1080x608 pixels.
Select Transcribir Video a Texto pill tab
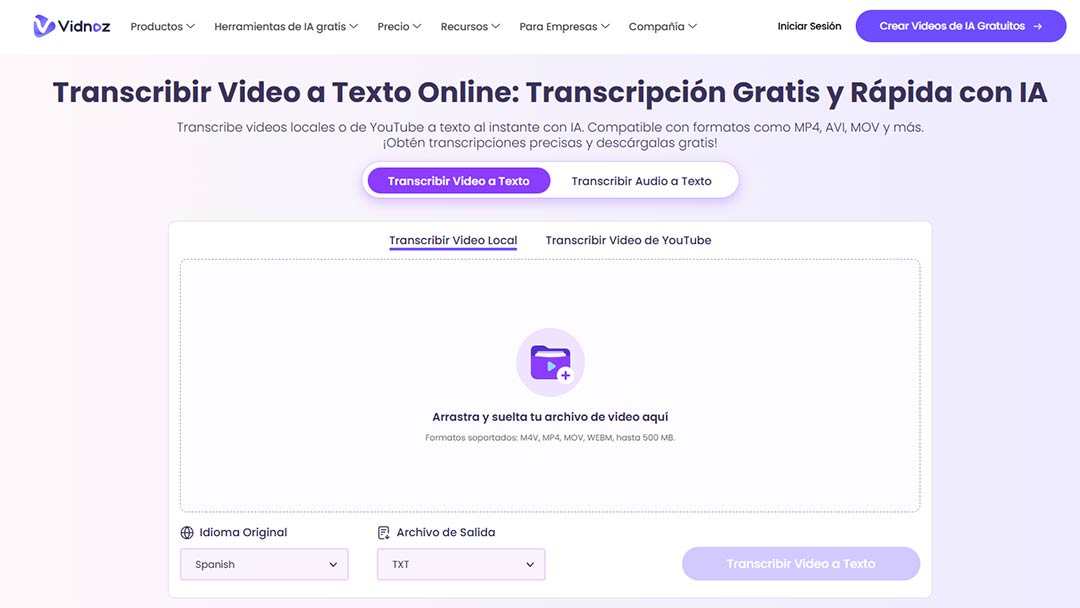tap(459, 180)
